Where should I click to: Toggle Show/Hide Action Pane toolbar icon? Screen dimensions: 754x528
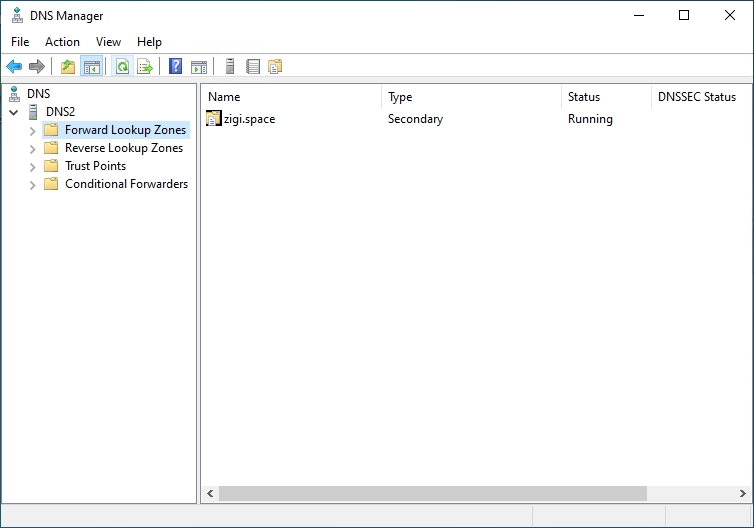click(x=199, y=66)
